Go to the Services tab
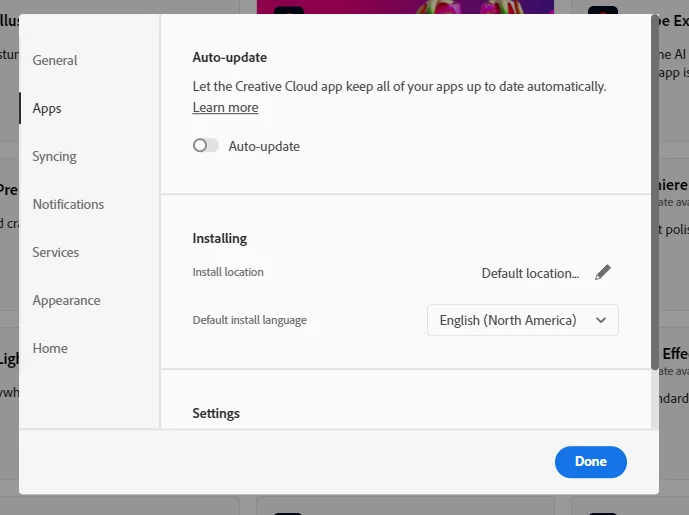689x515 pixels. 56,252
